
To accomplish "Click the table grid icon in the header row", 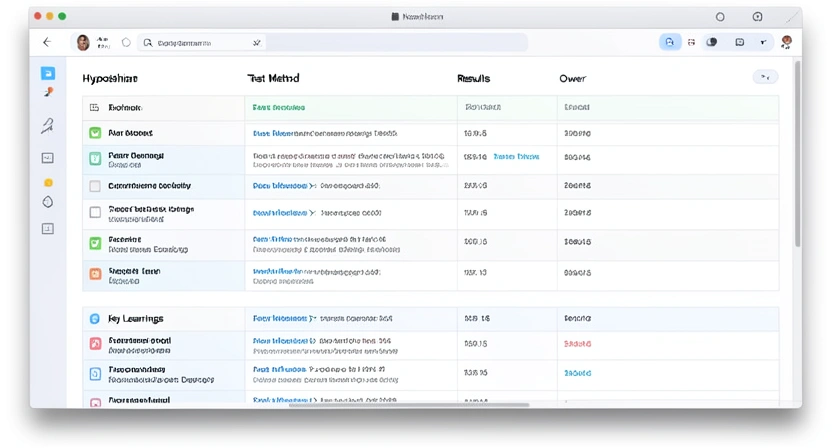I will [x=94, y=108].
